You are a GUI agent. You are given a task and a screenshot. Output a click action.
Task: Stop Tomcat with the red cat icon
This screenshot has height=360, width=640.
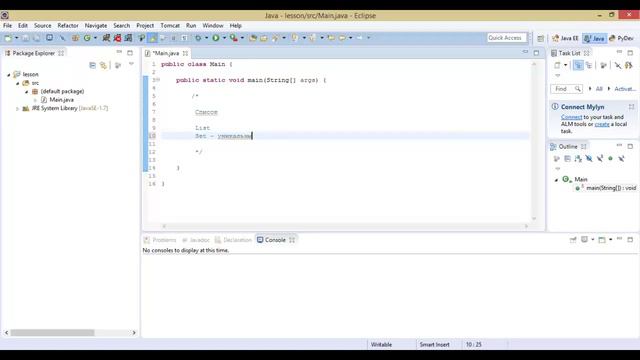(x=118, y=38)
